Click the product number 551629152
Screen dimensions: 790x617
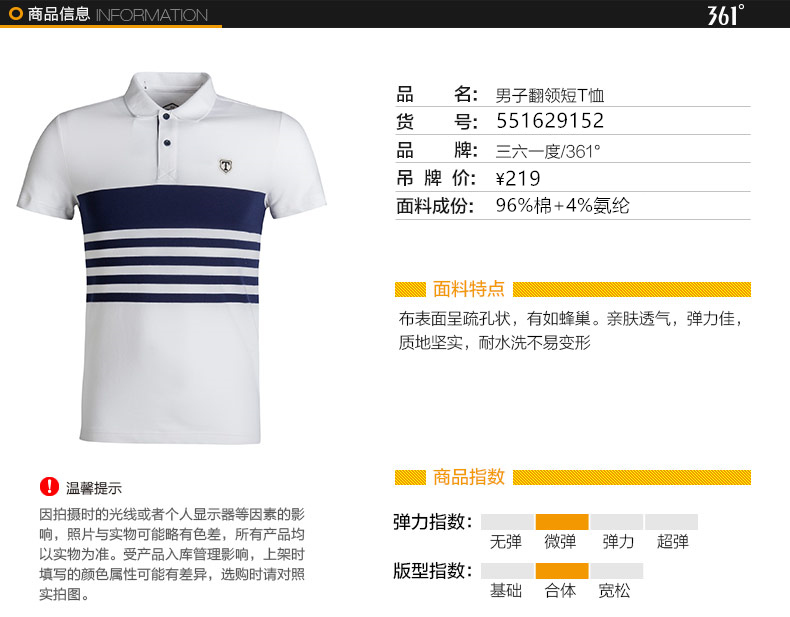tap(550, 121)
